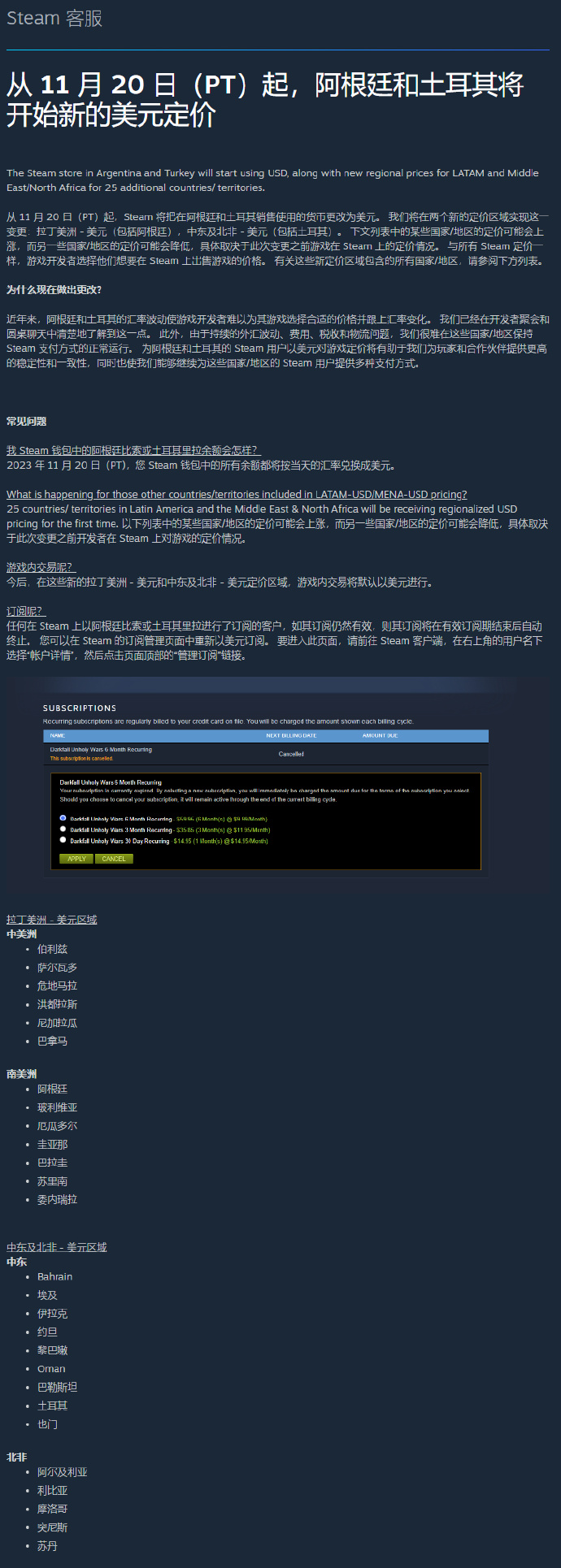Open the 订阅呢? question link
This screenshot has height=1568, width=561.
click(26, 611)
